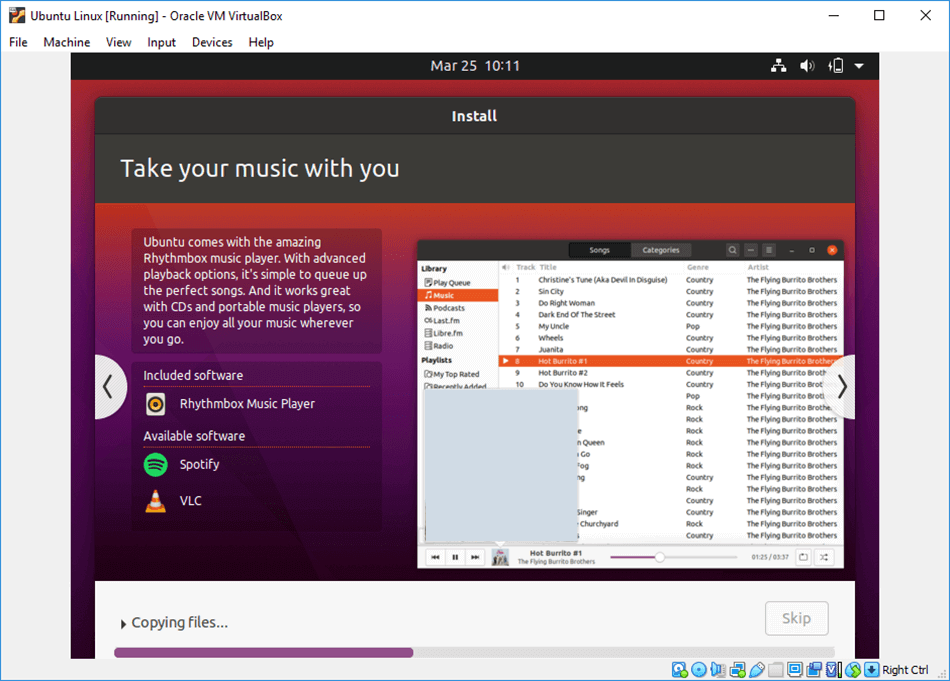The image size is (950, 681).
Task: Sort by the Title column header
Action: pyautogui.click(x=548, y=267)
